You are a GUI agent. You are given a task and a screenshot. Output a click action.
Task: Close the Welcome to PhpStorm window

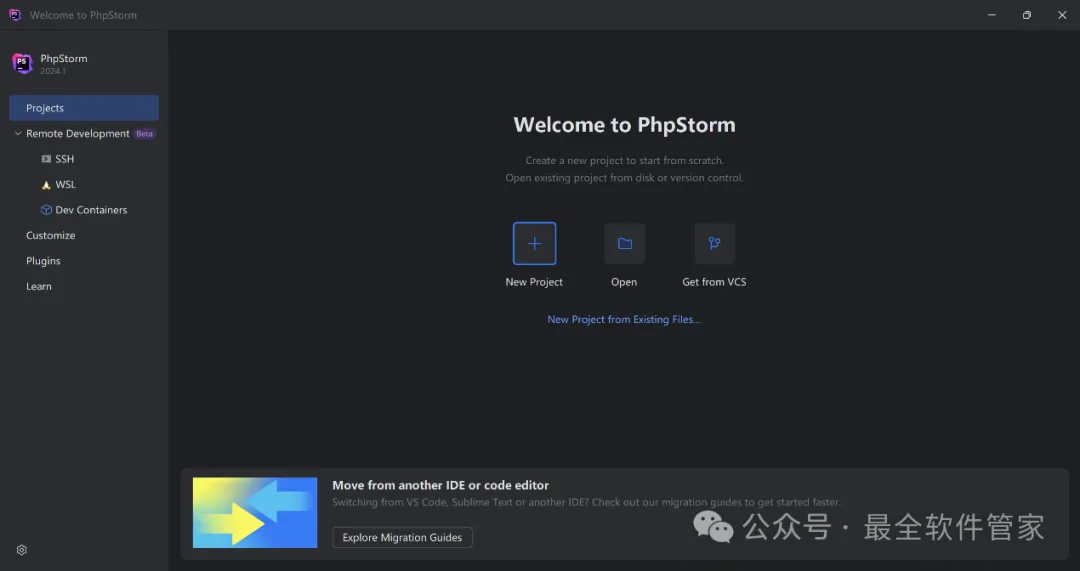pyautogui.click(x=1062, y=14)
